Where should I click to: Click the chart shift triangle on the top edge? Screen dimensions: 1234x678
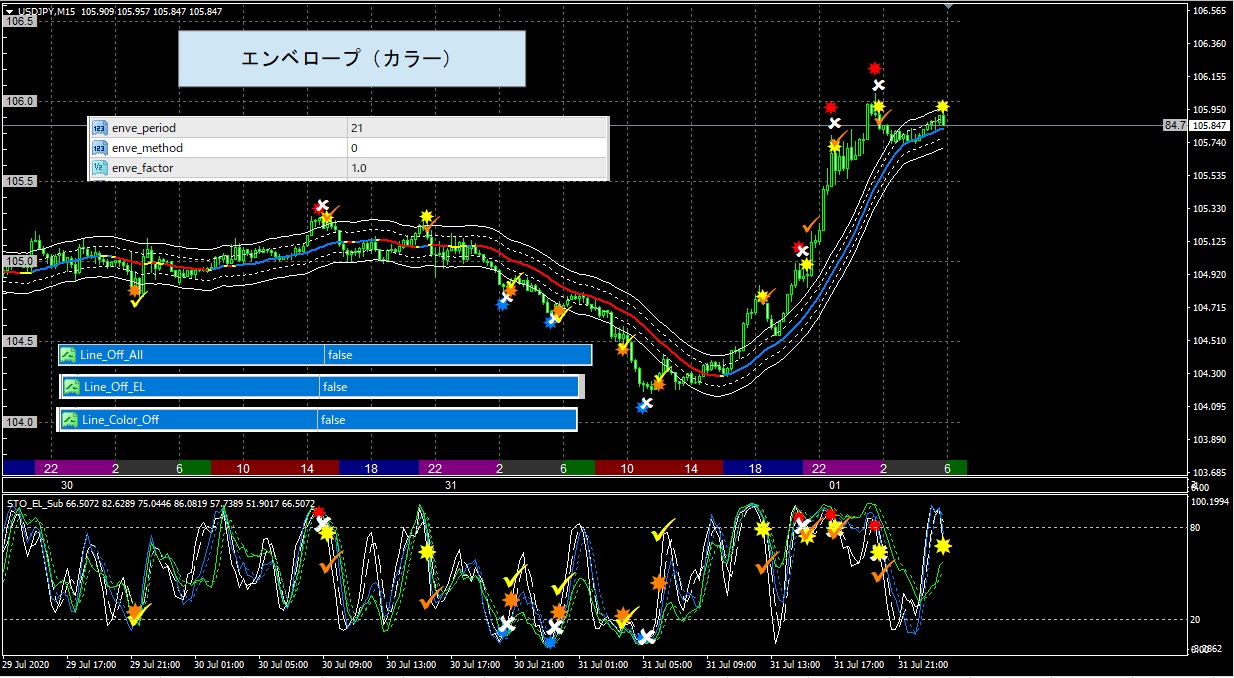949,6
